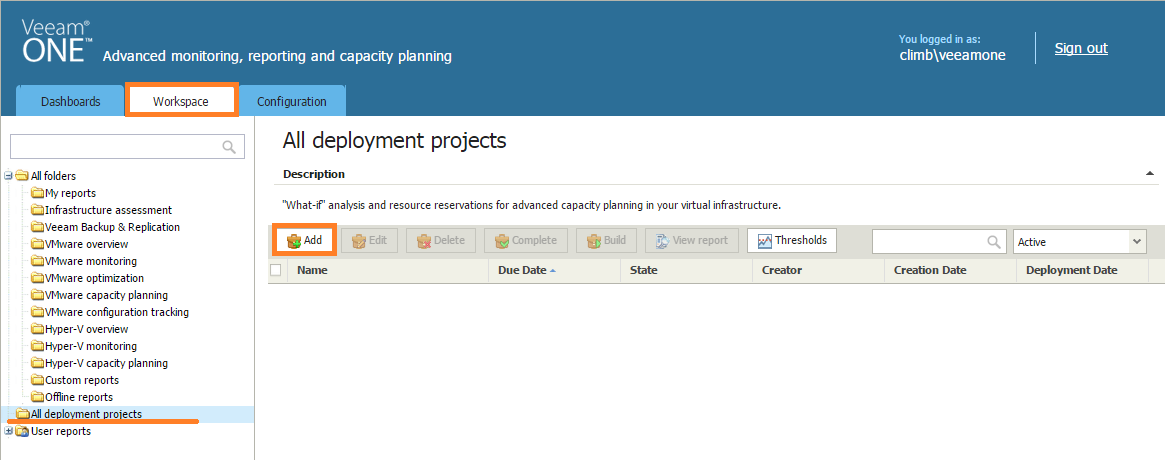Click the VMware capacity planning folder icon
The width and height of the screenshot is (1165, 460).
click(x=38, y=296)
